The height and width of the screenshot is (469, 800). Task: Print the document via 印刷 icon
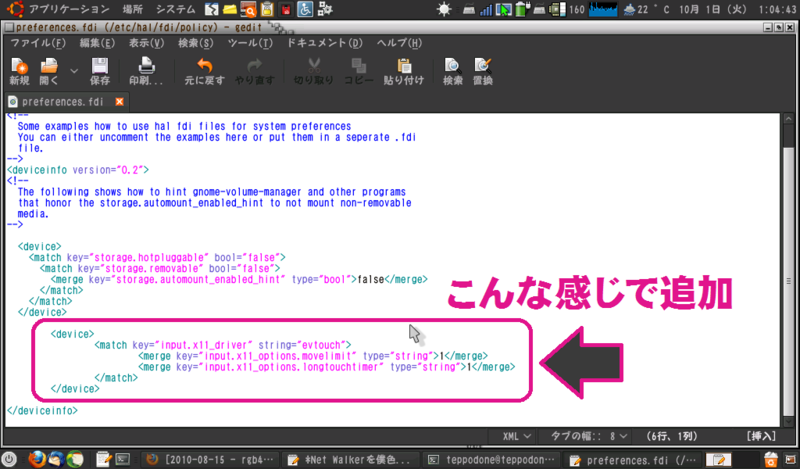coord(146,71)
